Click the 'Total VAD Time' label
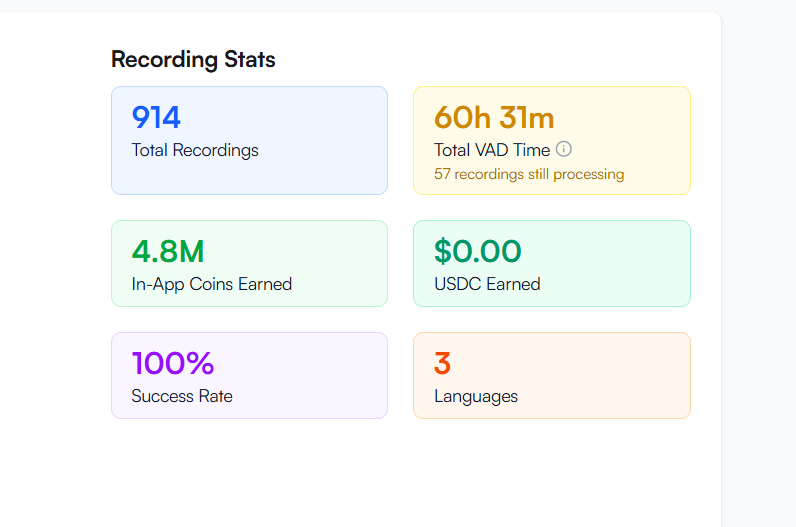The image size is (796, 527). click(492, 150)
